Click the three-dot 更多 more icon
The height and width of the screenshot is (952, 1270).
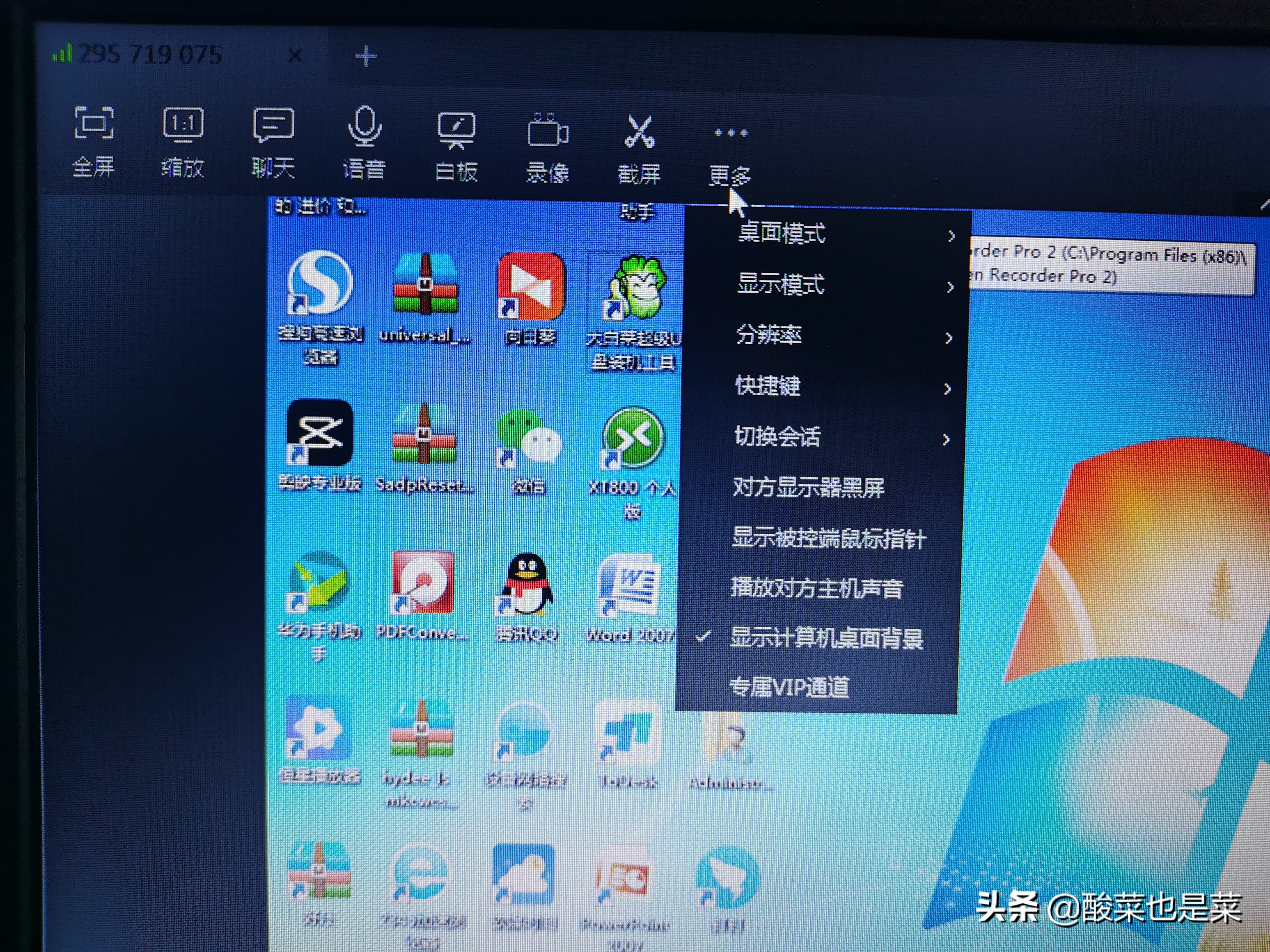click(730, 133)
